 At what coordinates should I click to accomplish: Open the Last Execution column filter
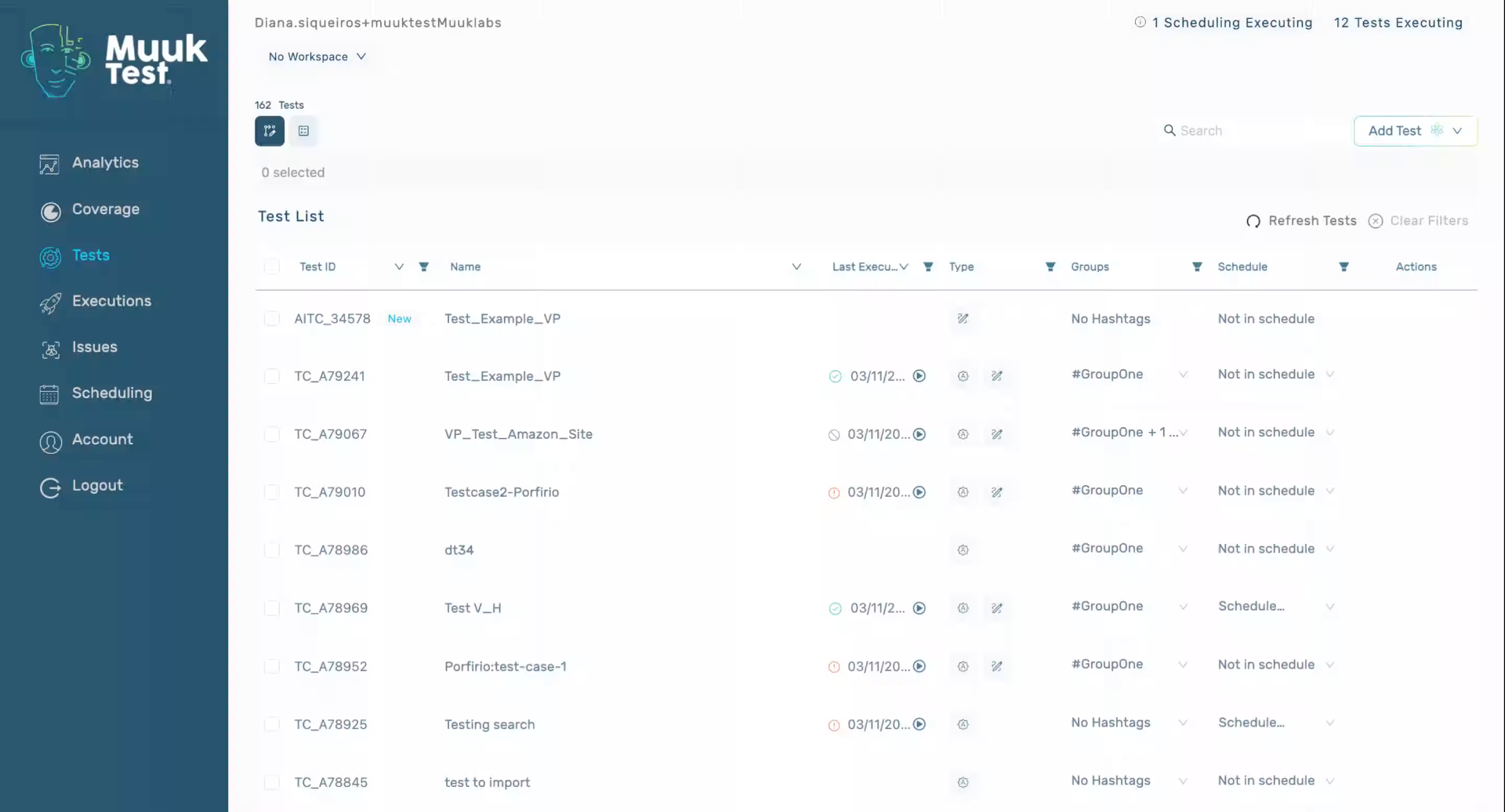click(928, 266)
